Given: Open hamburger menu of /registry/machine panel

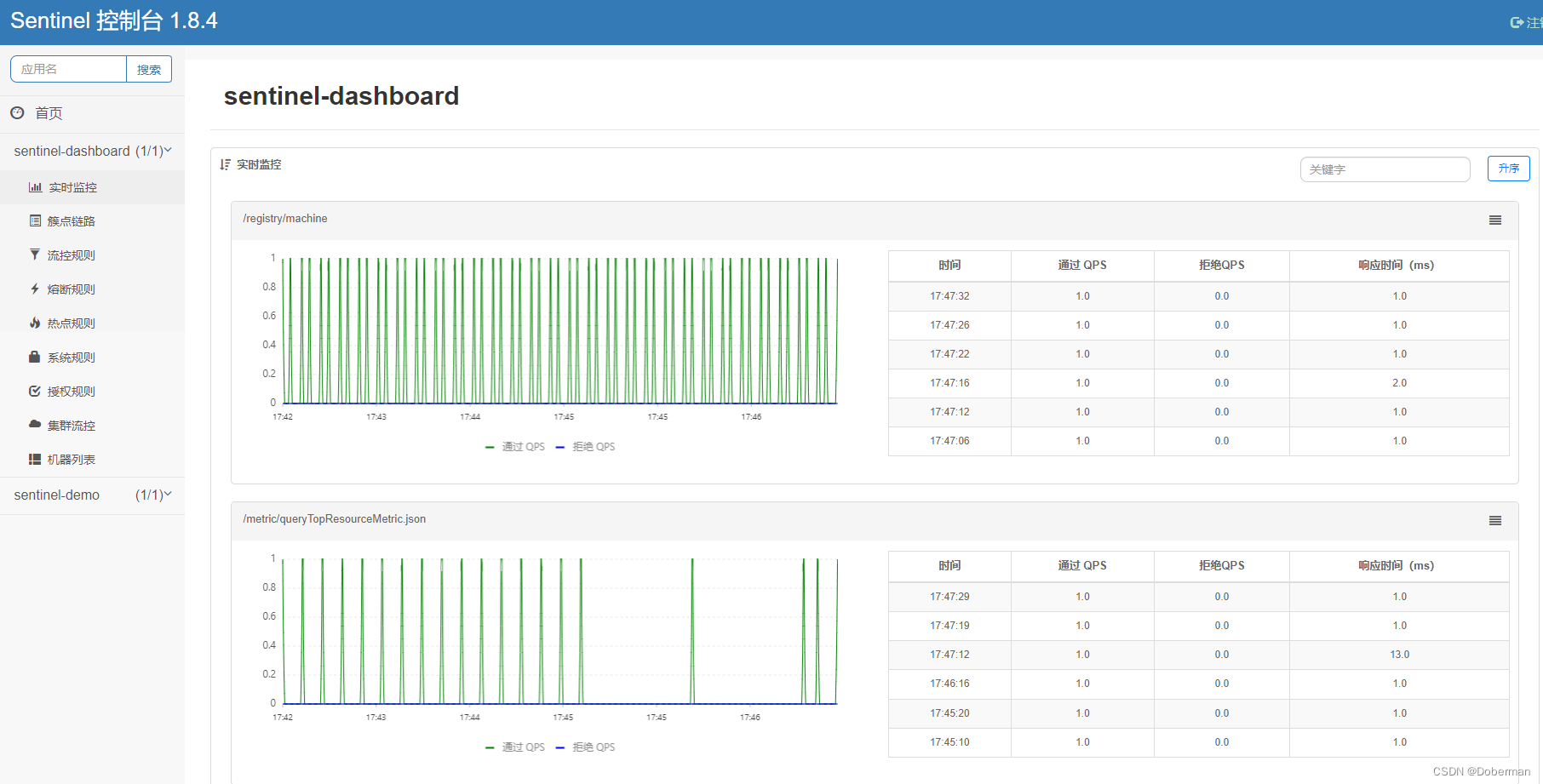Looking at the screenshot, I should (1495, 220).
